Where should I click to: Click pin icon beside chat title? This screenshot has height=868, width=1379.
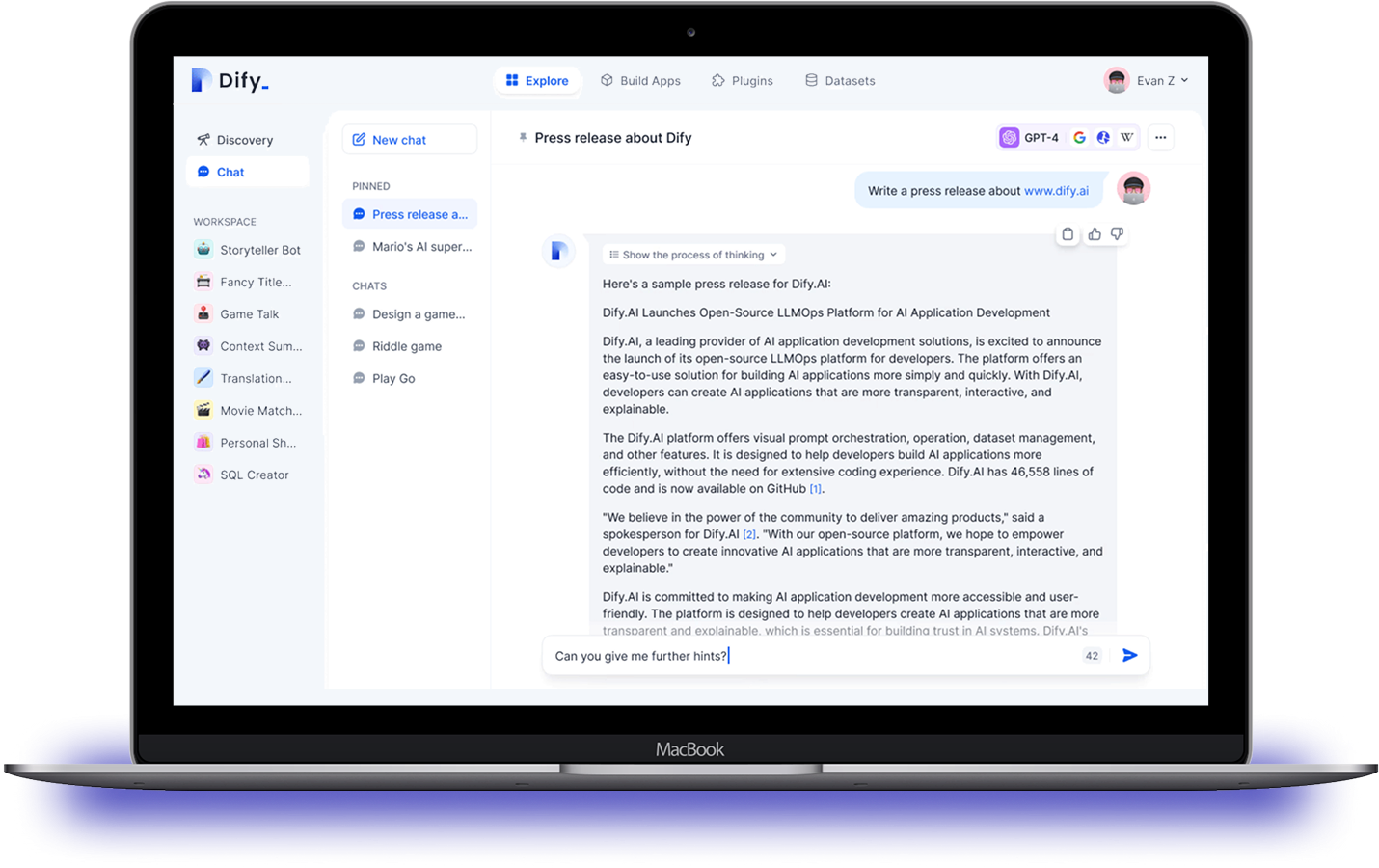point(523,138)
